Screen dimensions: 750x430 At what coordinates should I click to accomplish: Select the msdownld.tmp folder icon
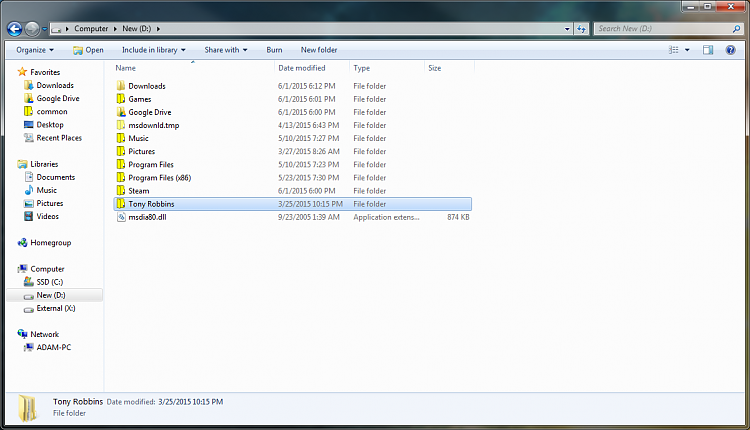121,125
